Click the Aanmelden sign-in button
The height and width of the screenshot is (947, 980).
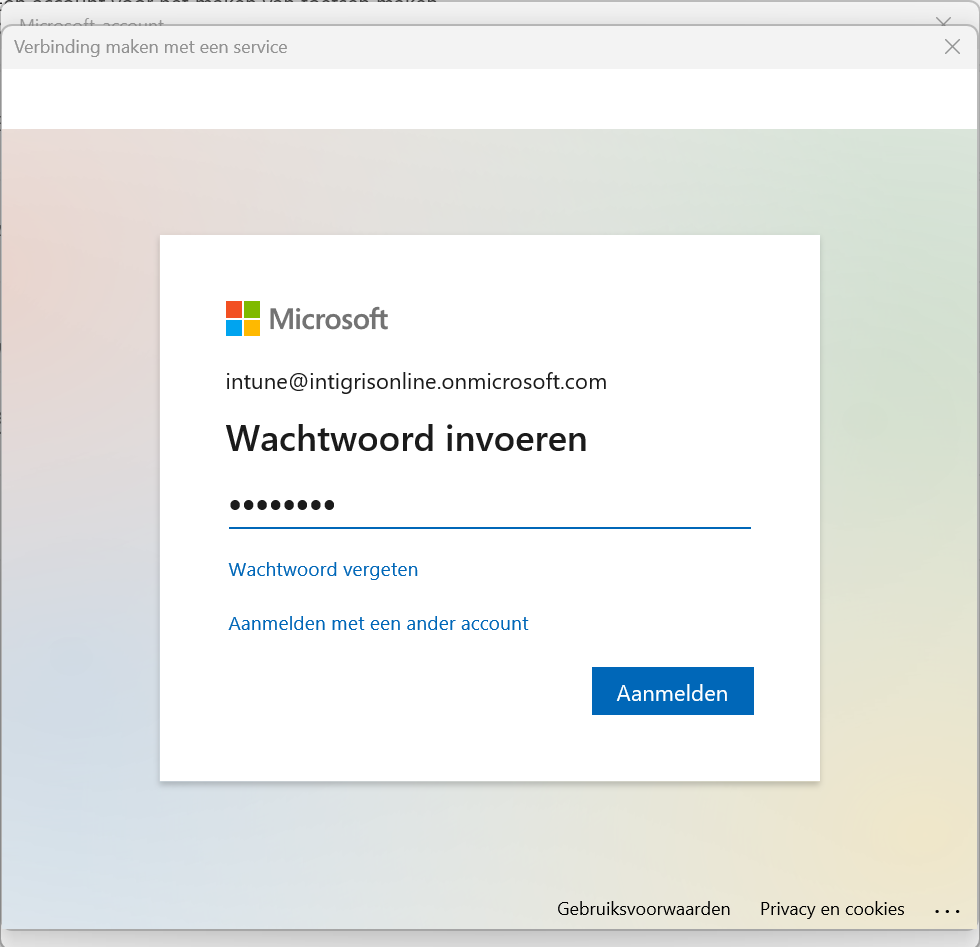pyautogui.click(x=672, y=691)
